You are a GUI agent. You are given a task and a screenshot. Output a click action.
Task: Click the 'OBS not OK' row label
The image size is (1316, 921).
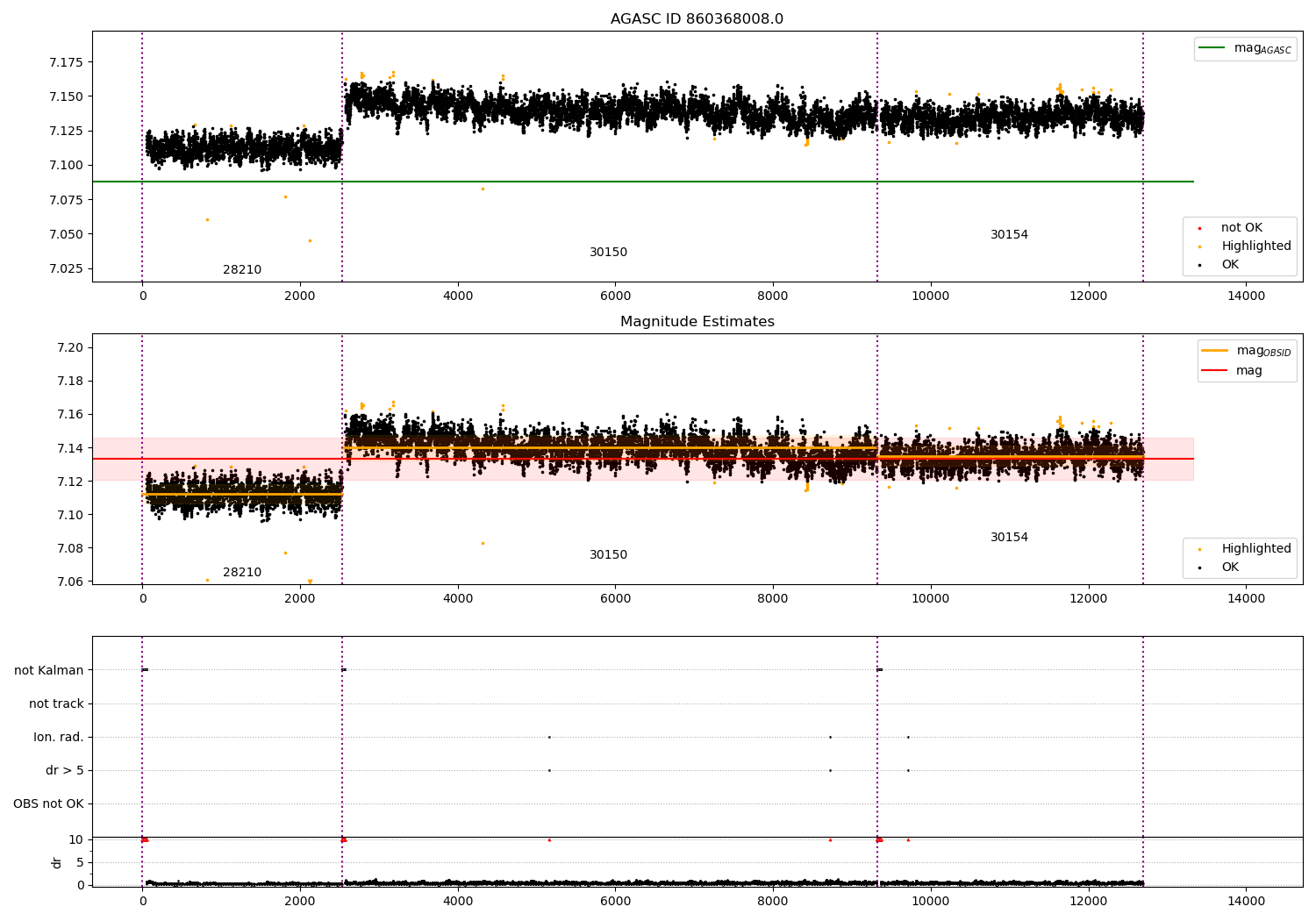click(x=48, y=804)
